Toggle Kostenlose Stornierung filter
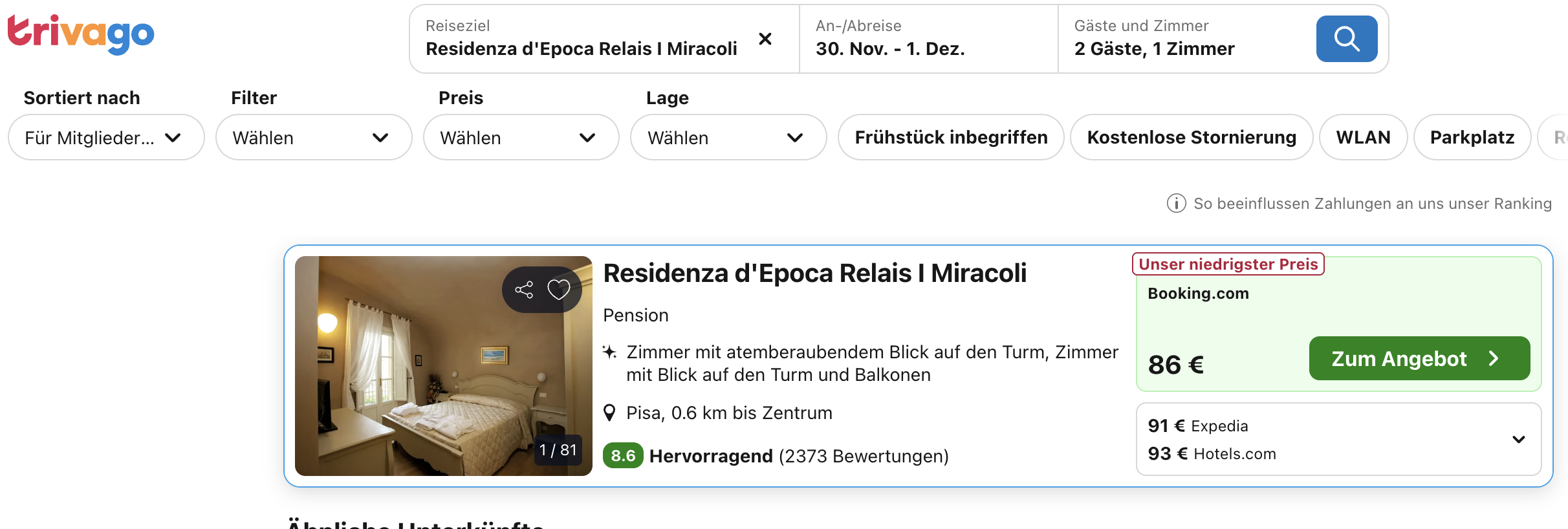The width and height of the screenshot is (1568, 529). click(x=1192, y=137)
